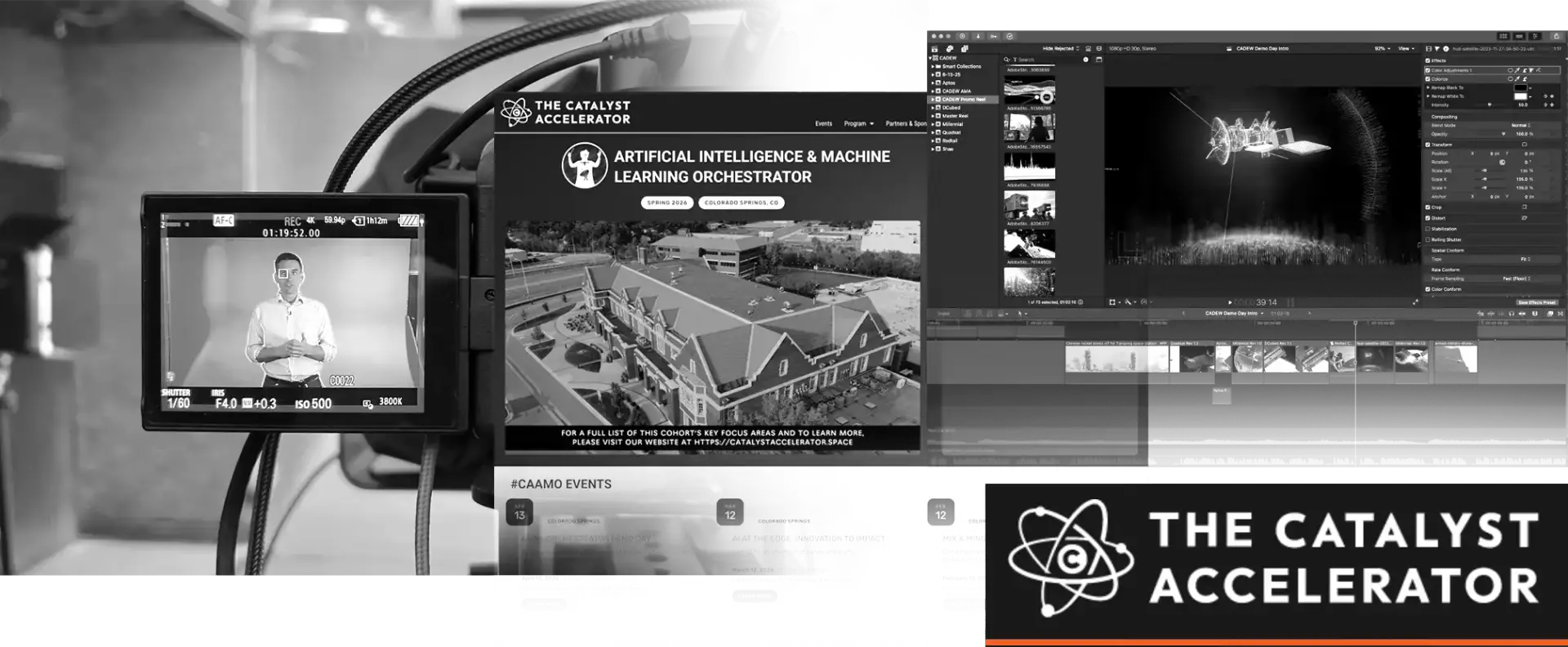Screen dimensions: 1568x647
Task: Toggle audio skimming headphones icon
Action: 1512,314
